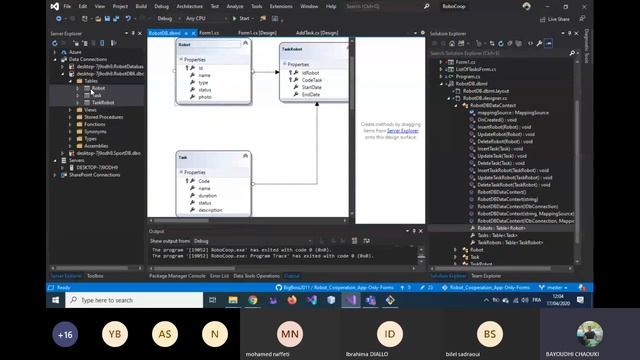Click the Undo toolbar icon

(128, 18)
